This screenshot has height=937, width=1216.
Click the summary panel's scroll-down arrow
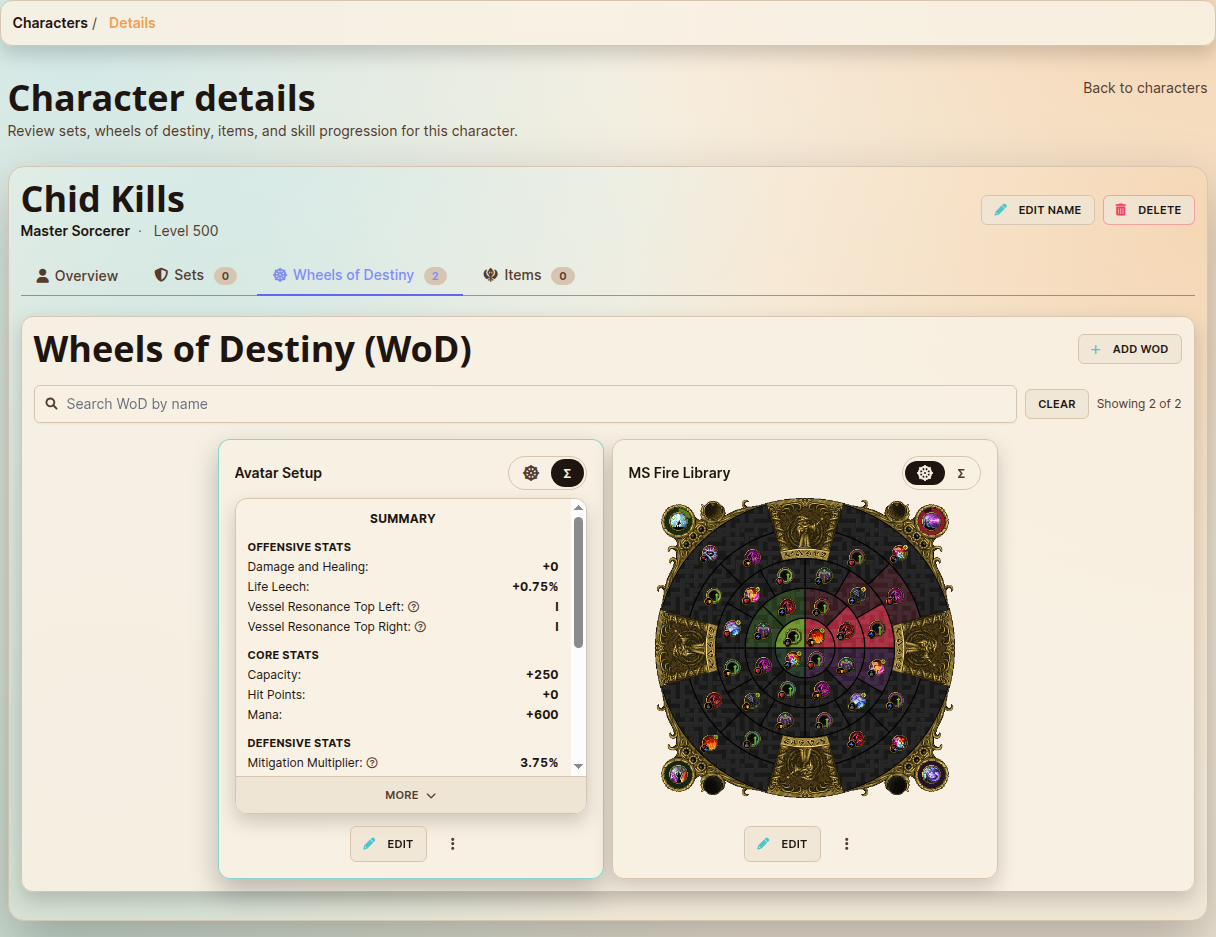point(578,766)
